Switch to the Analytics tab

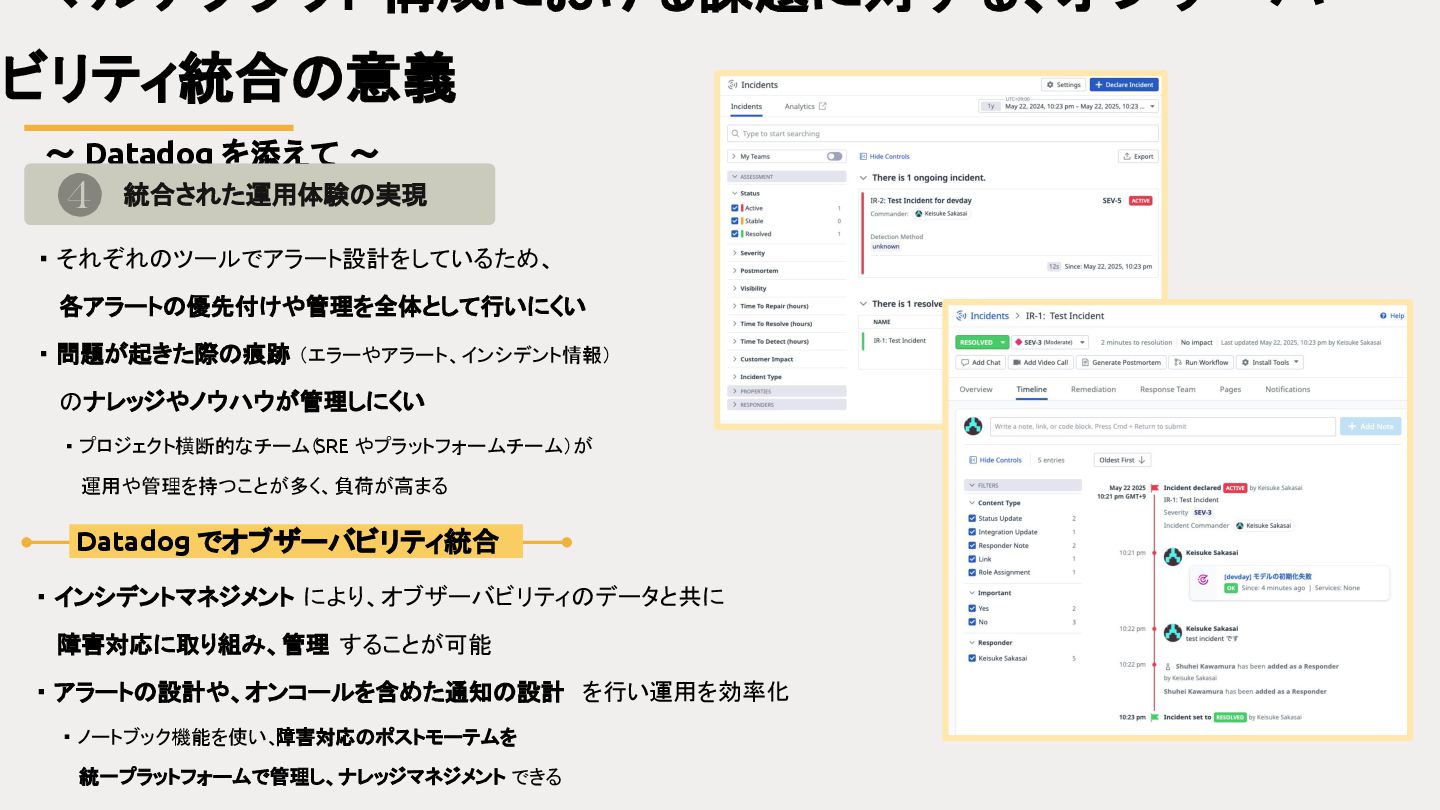(x=799, y=106)
